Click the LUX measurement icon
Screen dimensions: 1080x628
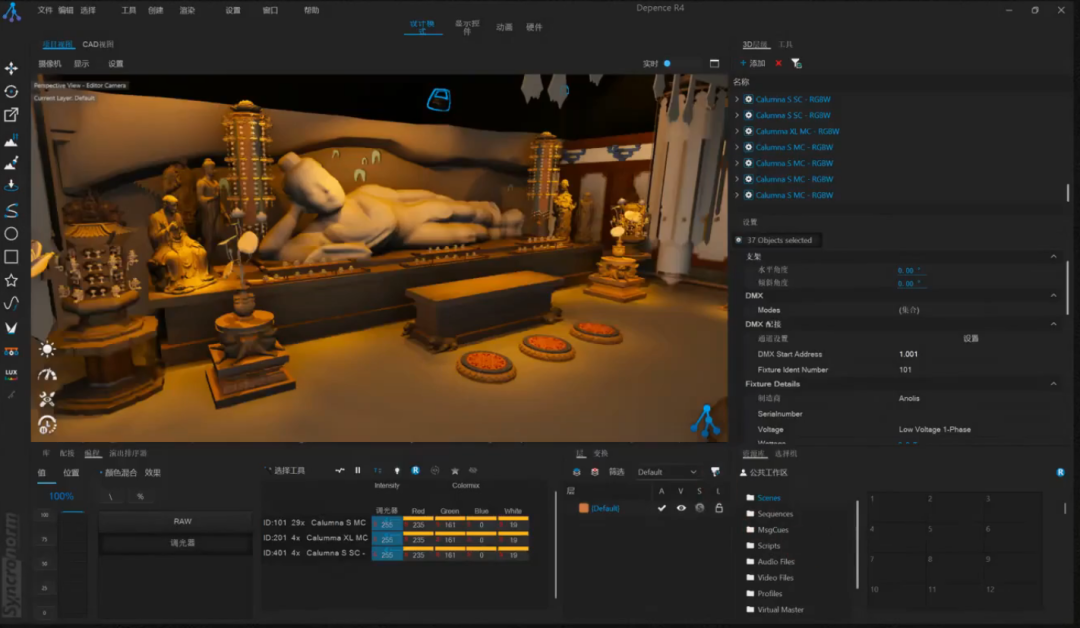tap(11, 373)
